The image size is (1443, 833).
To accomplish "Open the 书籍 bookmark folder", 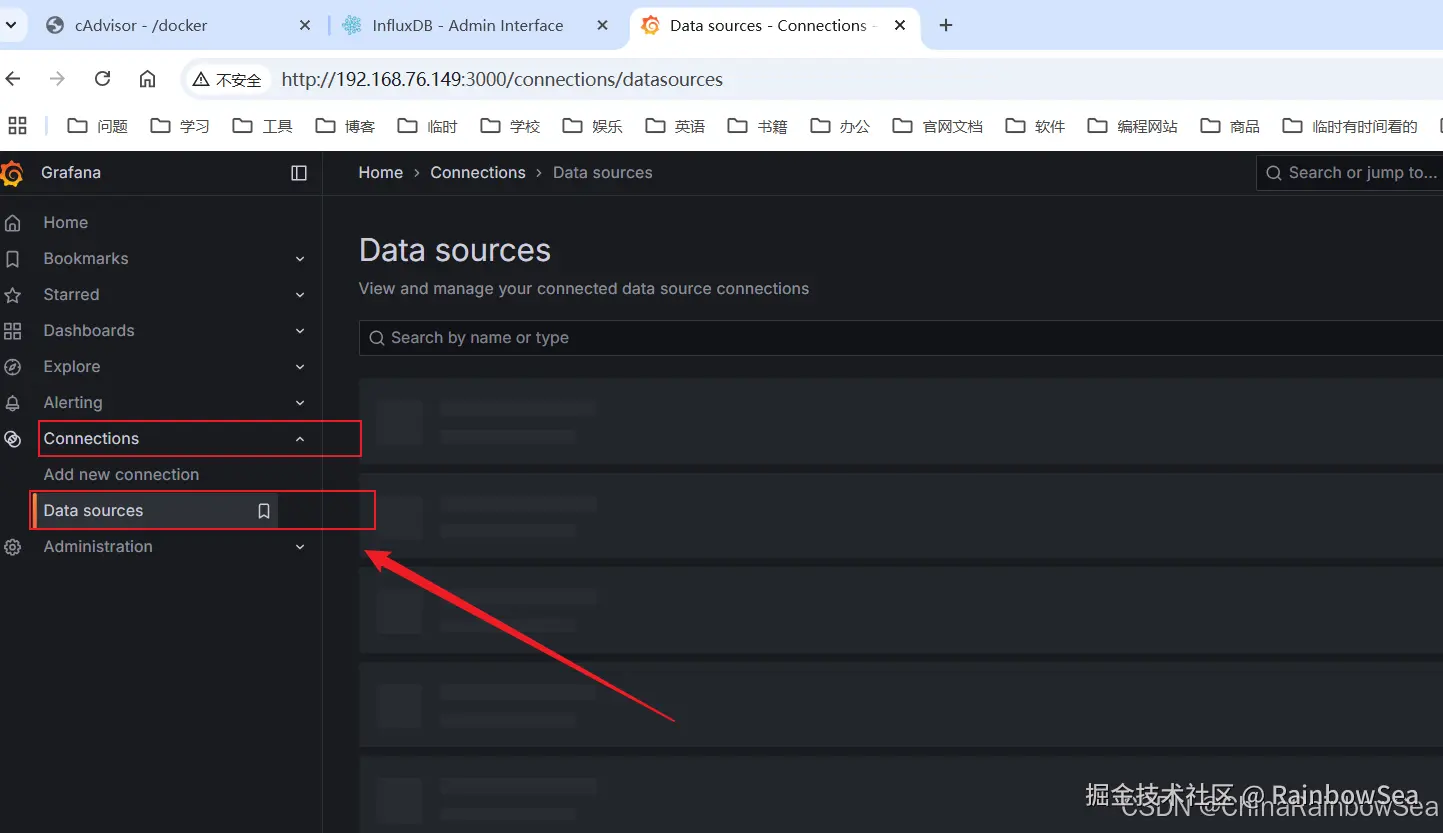I will [757, 126].
